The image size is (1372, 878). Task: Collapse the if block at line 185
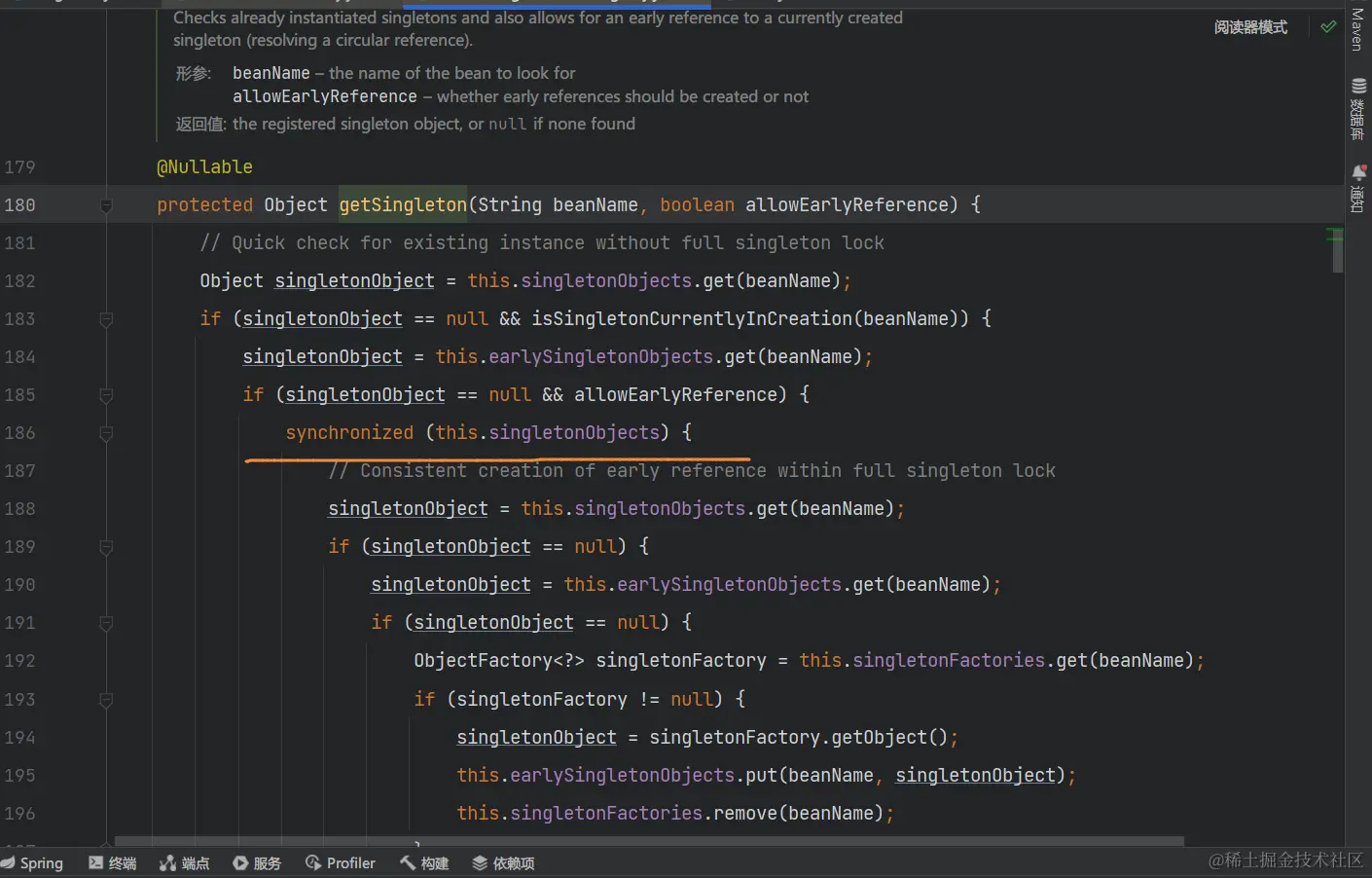tap(106, 395)
